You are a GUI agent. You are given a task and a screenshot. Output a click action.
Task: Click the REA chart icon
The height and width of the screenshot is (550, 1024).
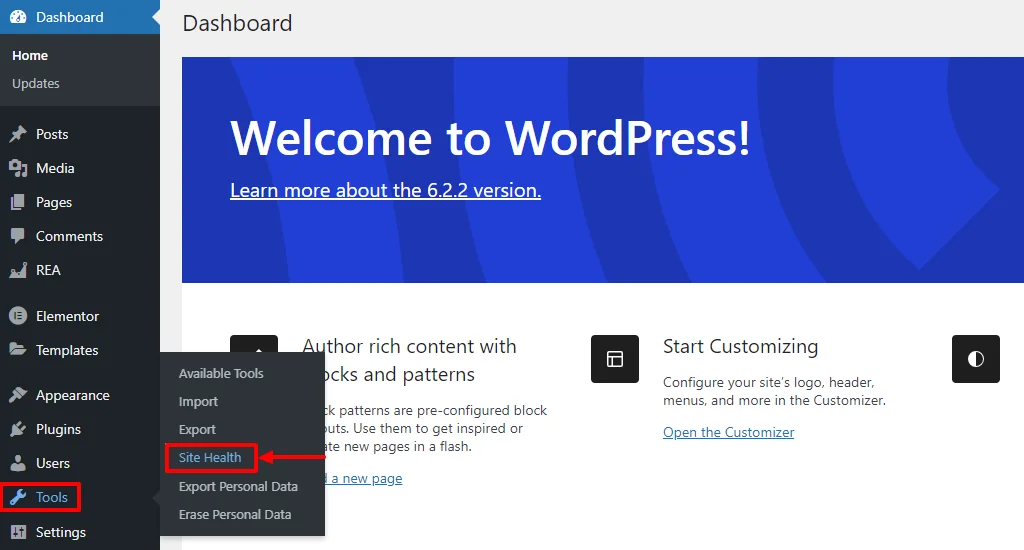(x=18, y=270)
